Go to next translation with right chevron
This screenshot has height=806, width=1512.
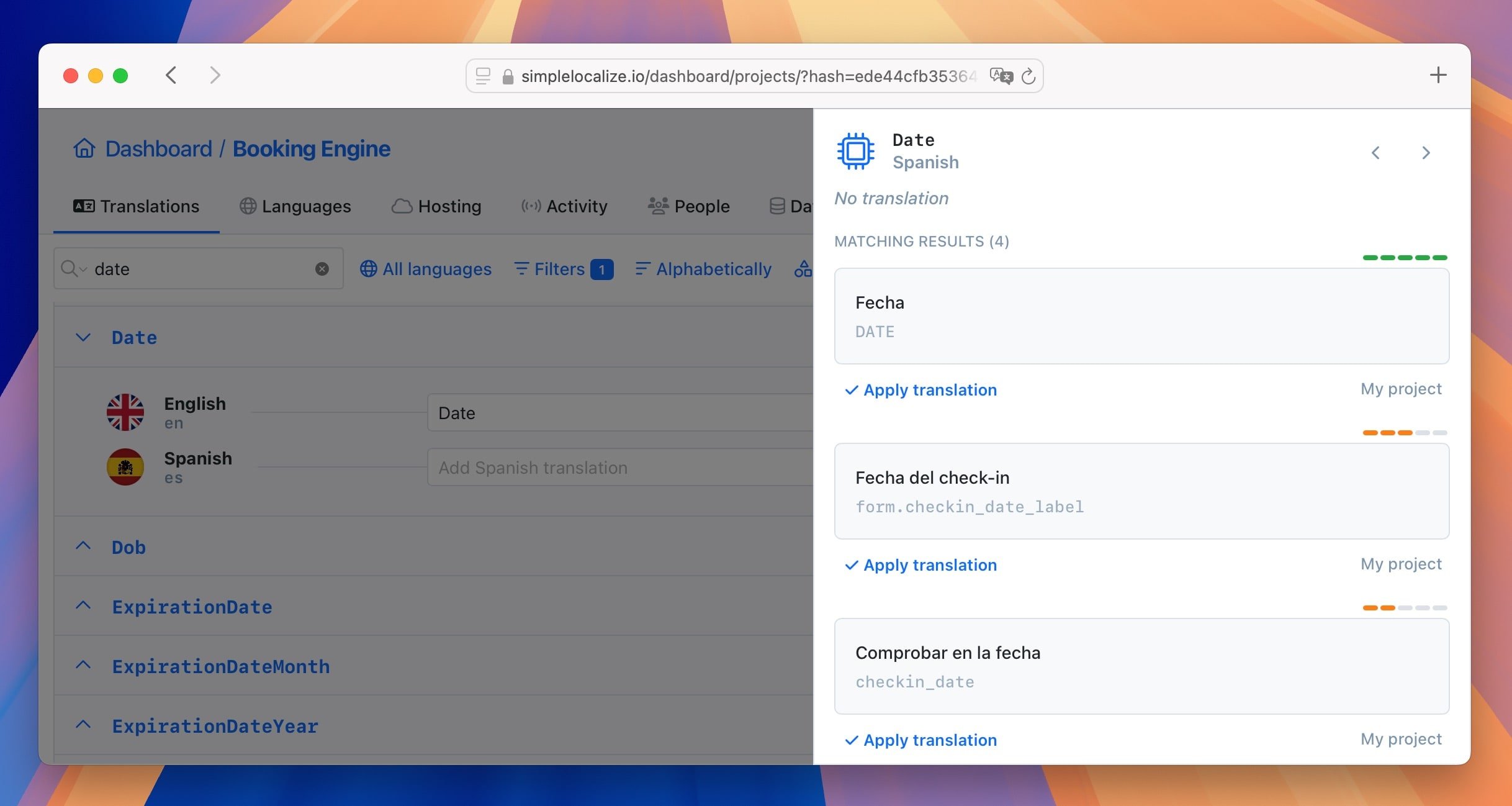coord(1426,153)
